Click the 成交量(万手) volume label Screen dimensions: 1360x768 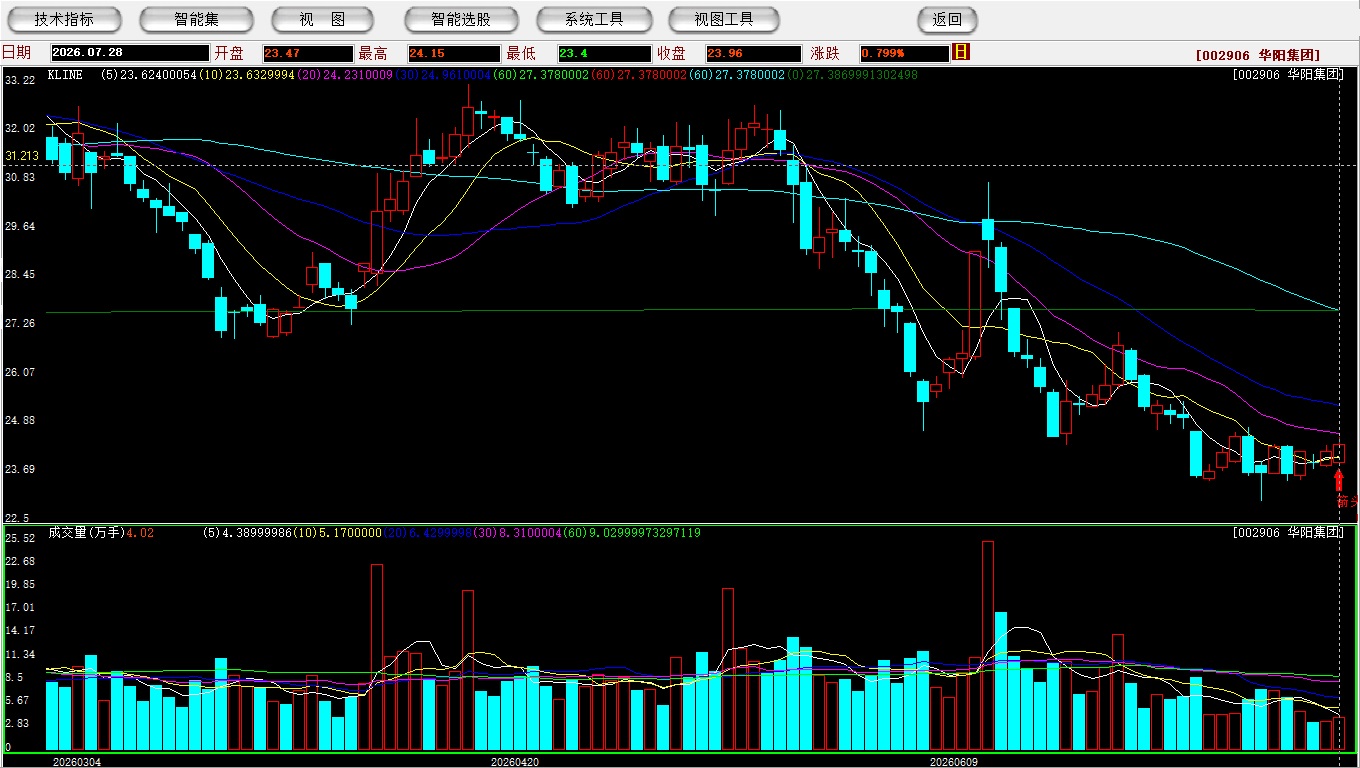(x=86, y=533)
